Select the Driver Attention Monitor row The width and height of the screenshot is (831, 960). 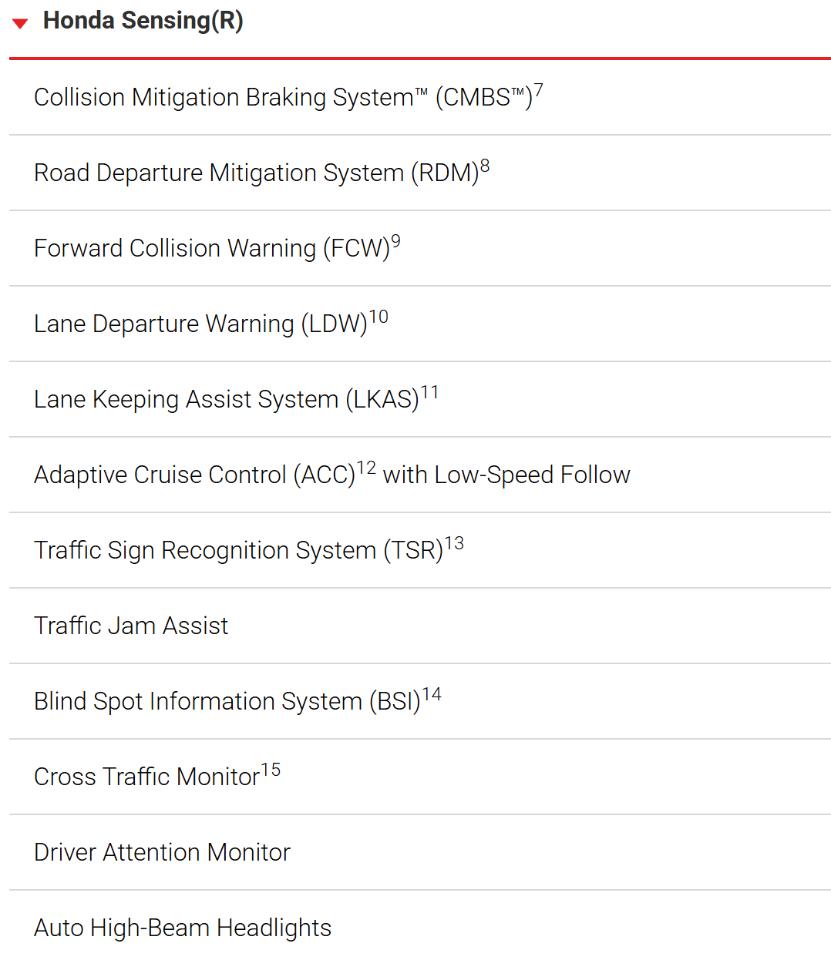point(420,852)
